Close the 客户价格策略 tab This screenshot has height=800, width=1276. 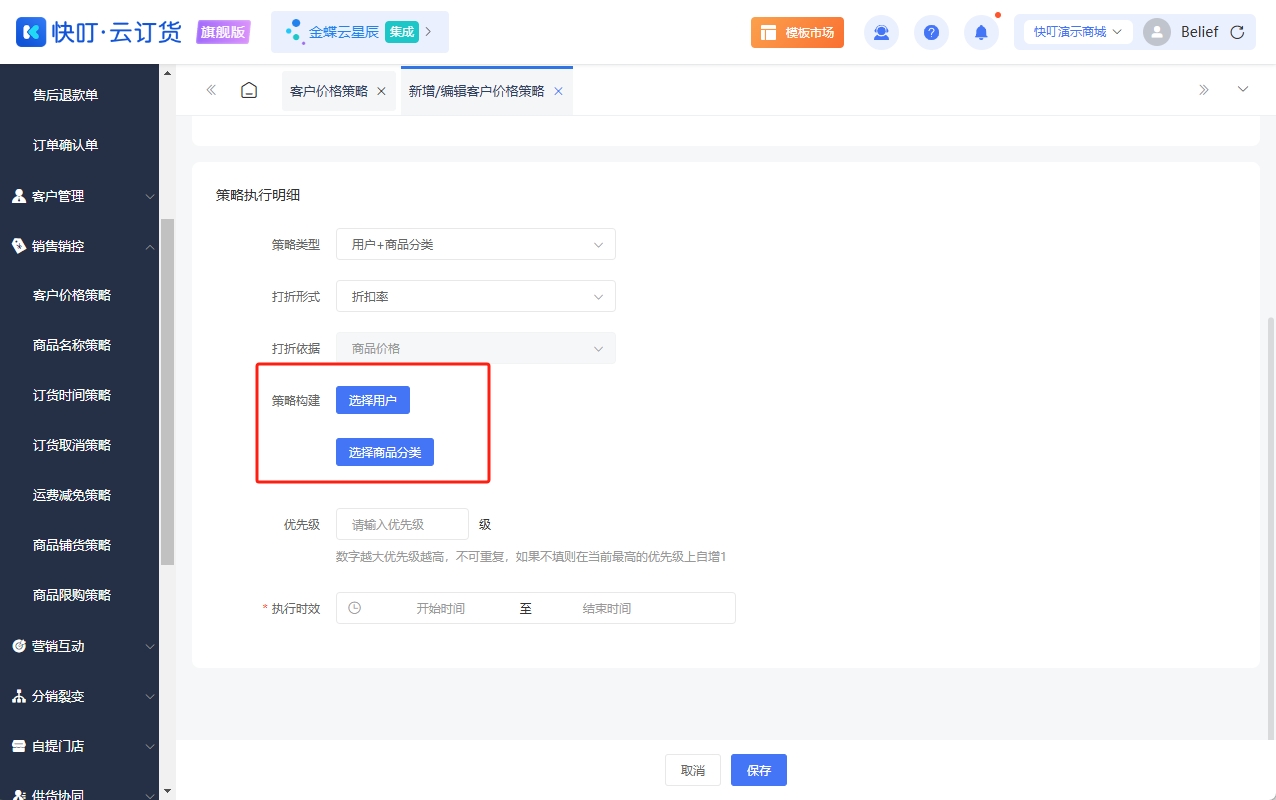click(x=381, y=91)
